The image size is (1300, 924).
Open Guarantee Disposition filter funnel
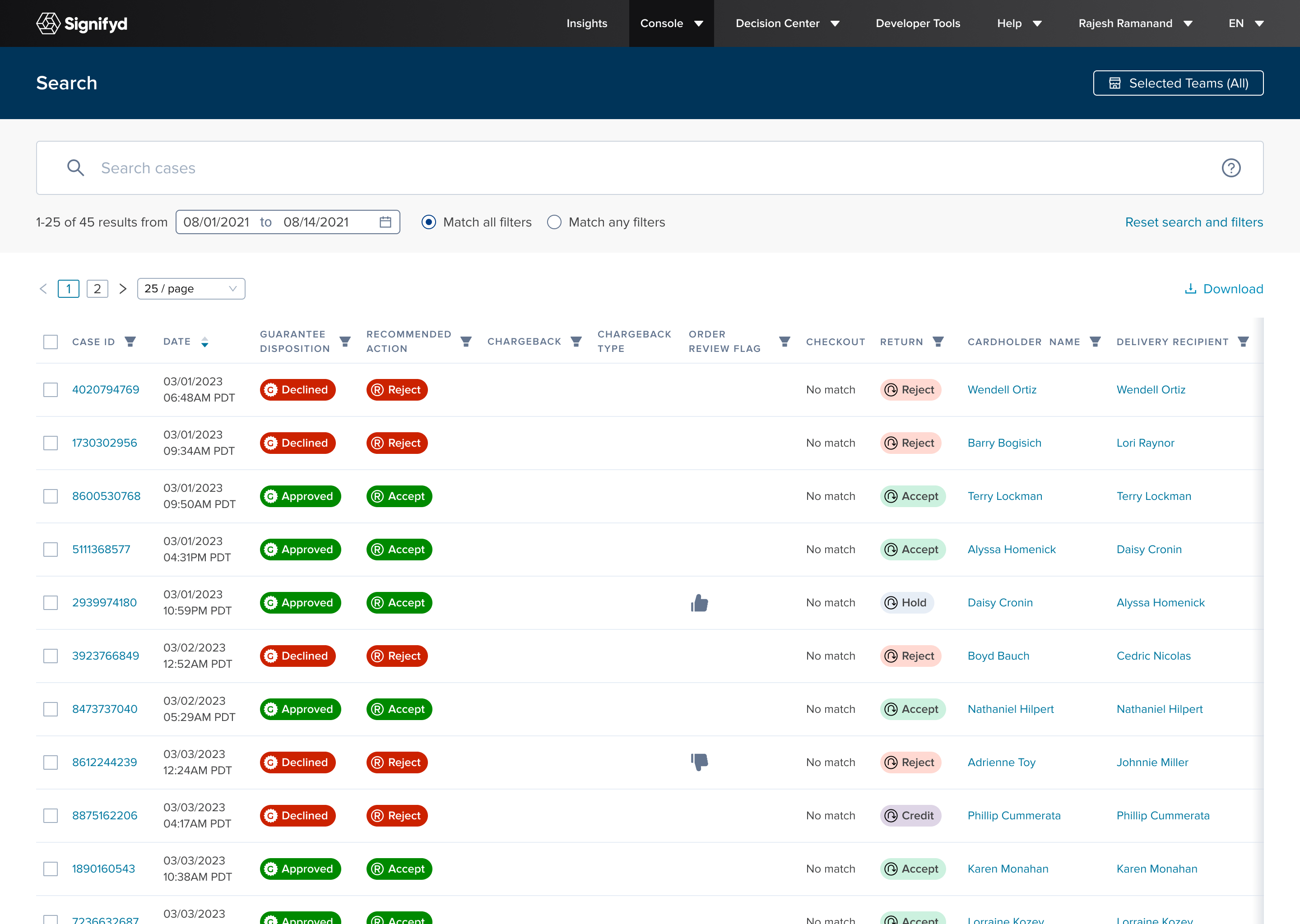(x=345, y=342)
